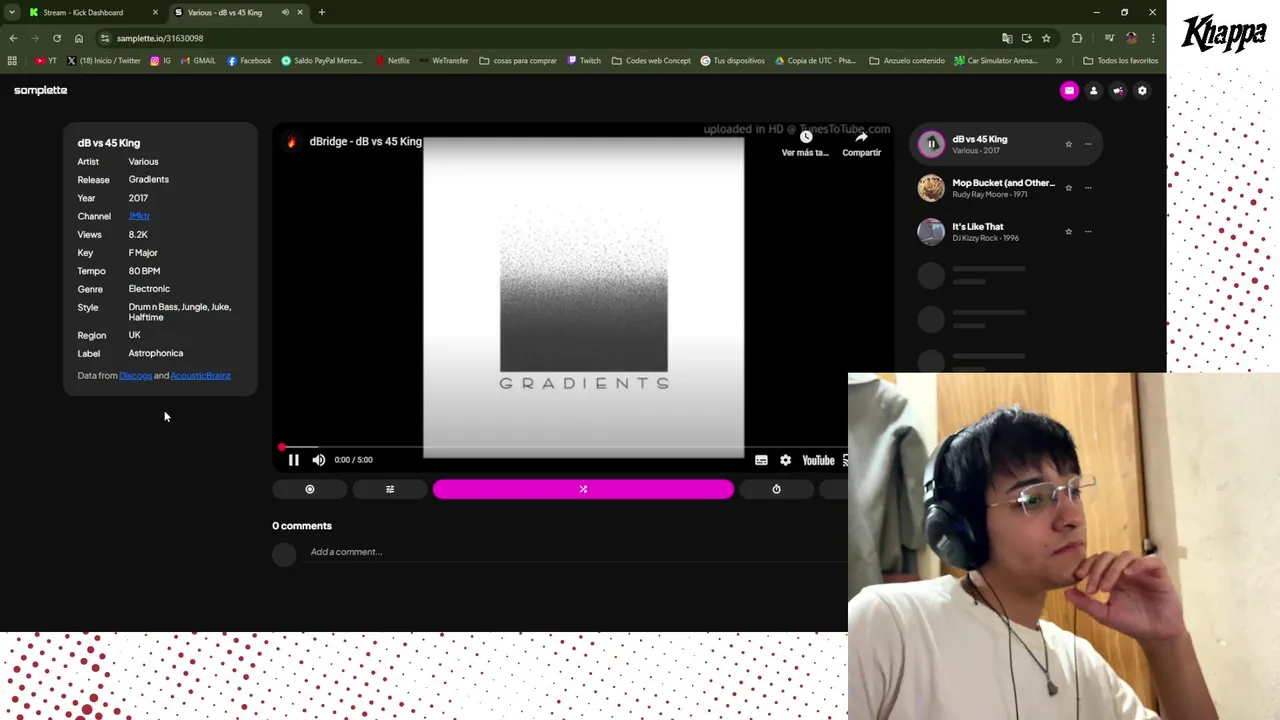Open the AcousticBrainz link
This screenshot has height=720, width=1280.
pos(201,376)
